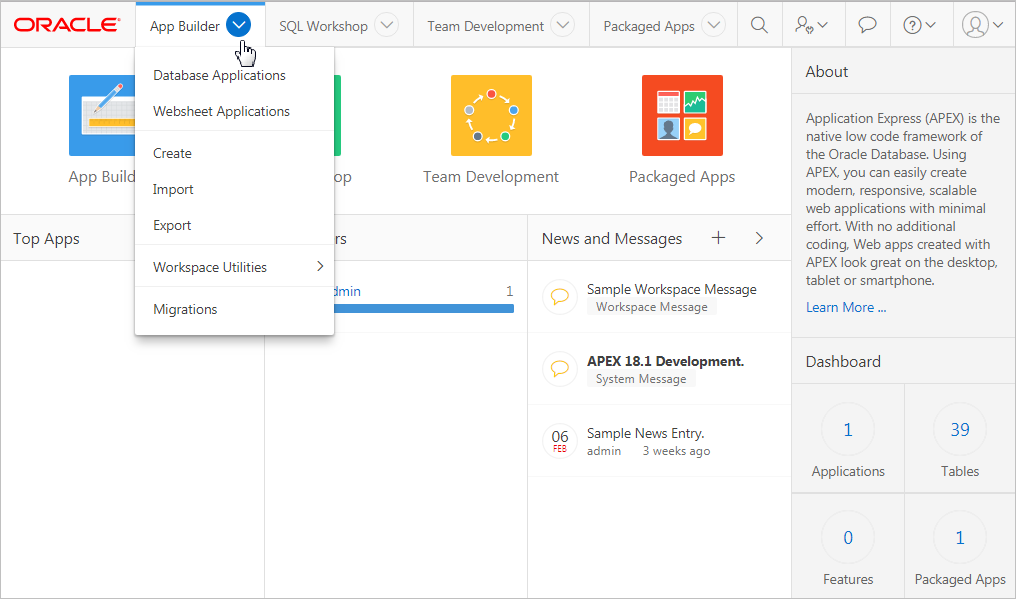Open the help question mark menu
The image size is (1016, 599).
coord(919,26)
